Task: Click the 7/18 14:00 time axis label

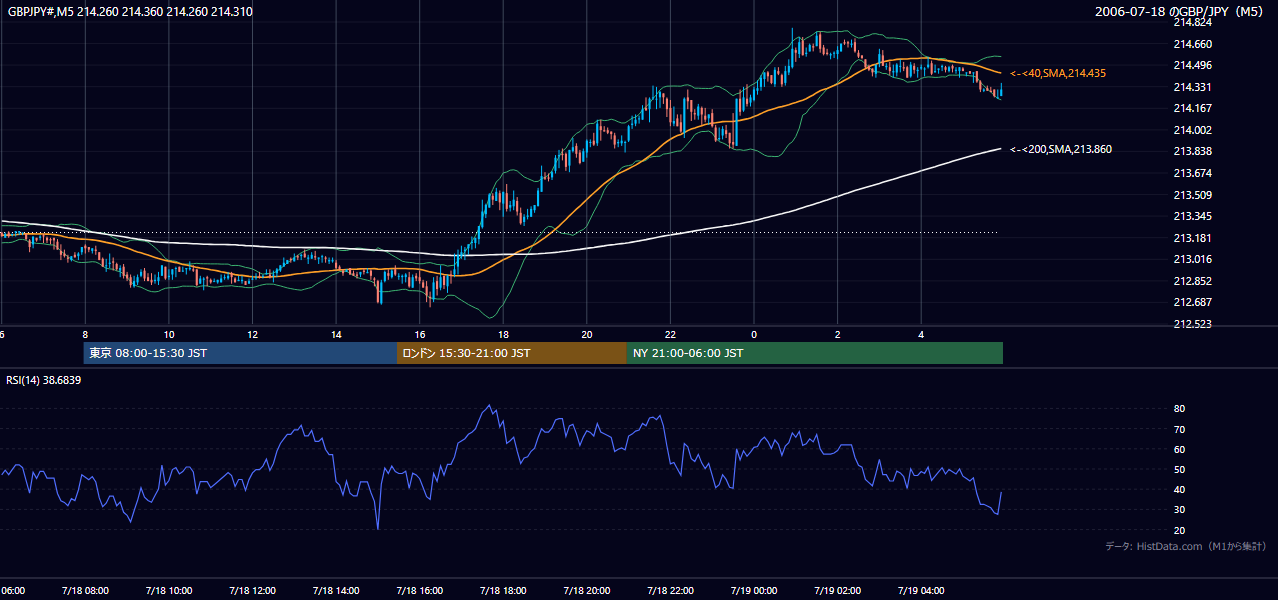Action: tap(335, 590)
